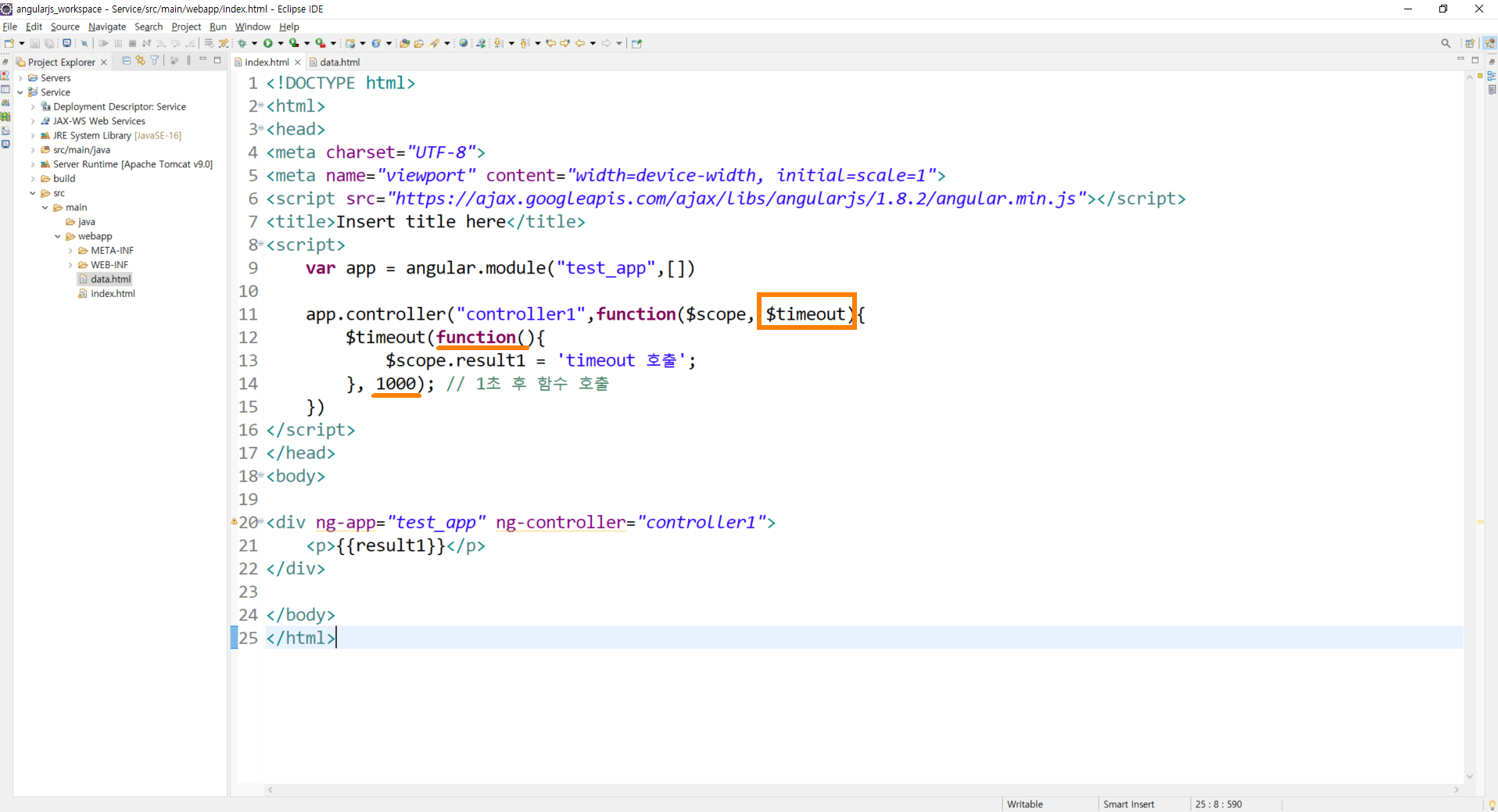The height and width of the screenshot is (812, 1498).
Task: Open dropdown arrow next to Run icon
Action: point(281,43)
